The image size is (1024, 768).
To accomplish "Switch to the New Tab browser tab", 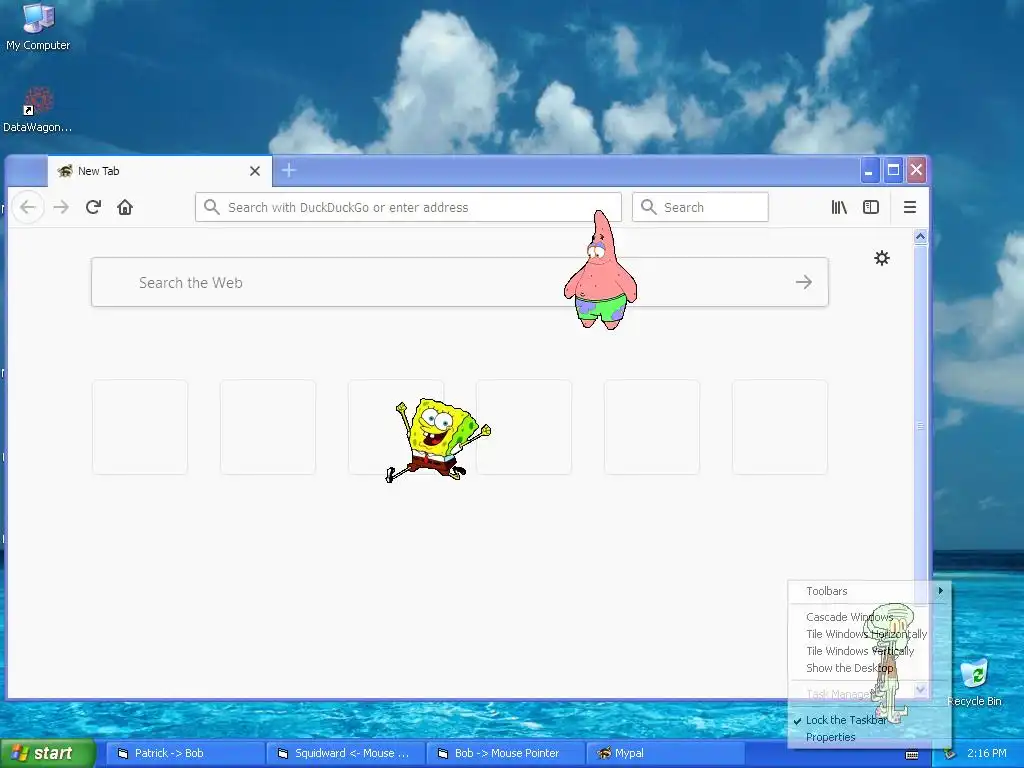I will coord(159,171).
